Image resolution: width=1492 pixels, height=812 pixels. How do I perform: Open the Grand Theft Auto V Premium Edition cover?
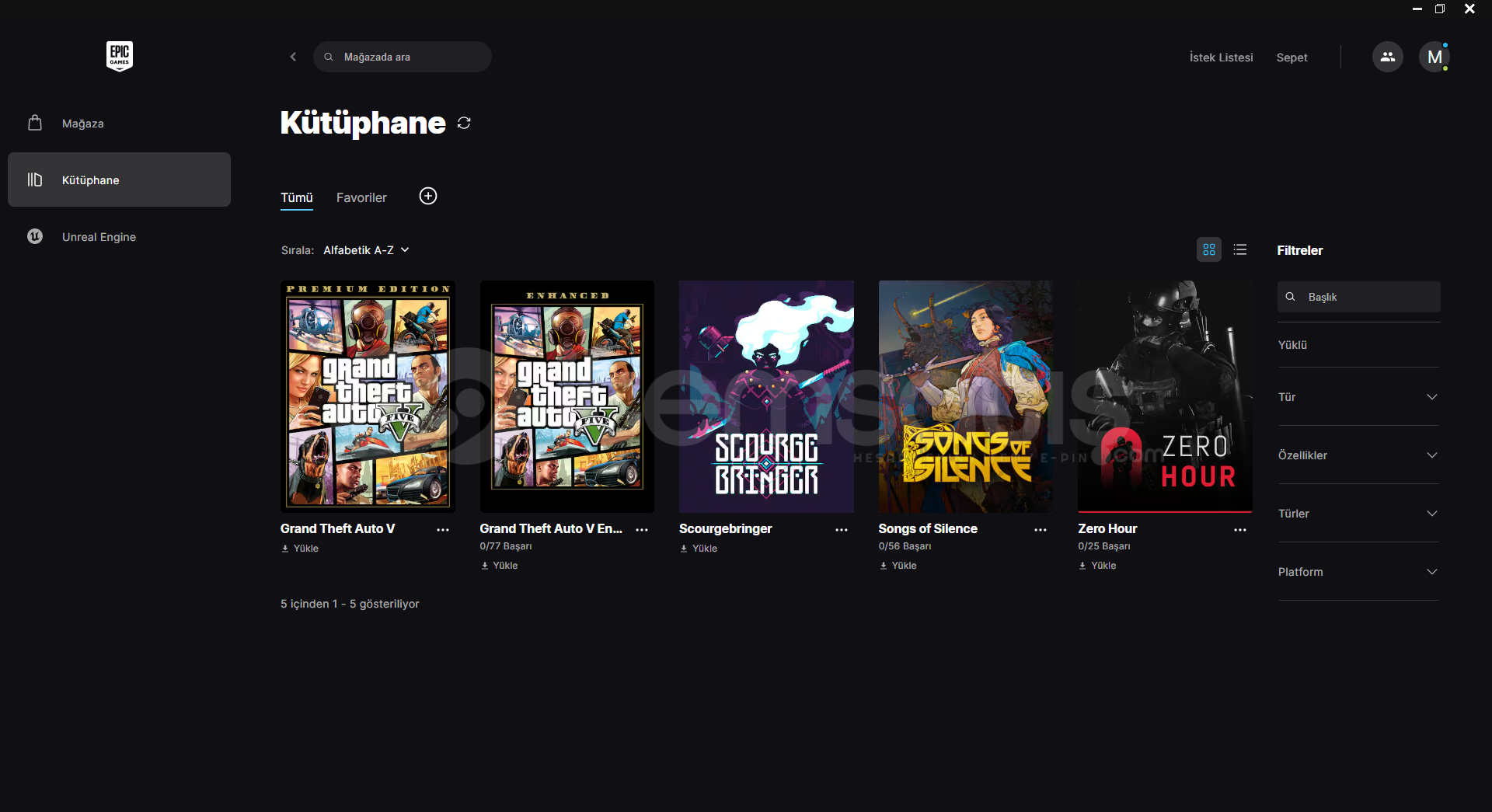click(368, 396)
